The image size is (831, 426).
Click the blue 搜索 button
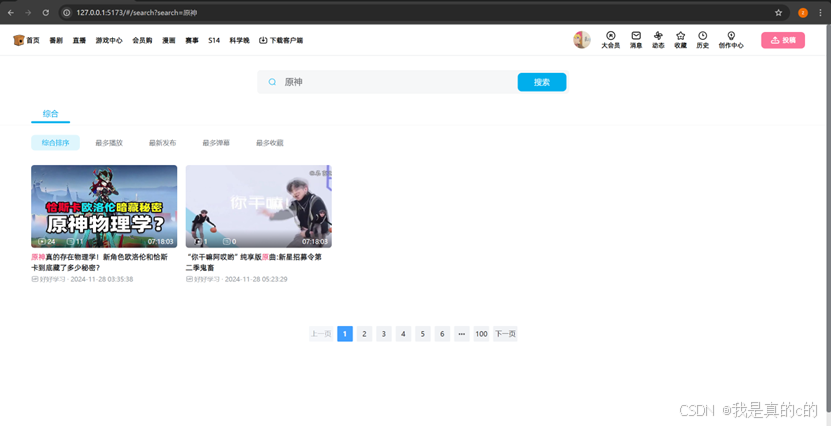(542, 82)
